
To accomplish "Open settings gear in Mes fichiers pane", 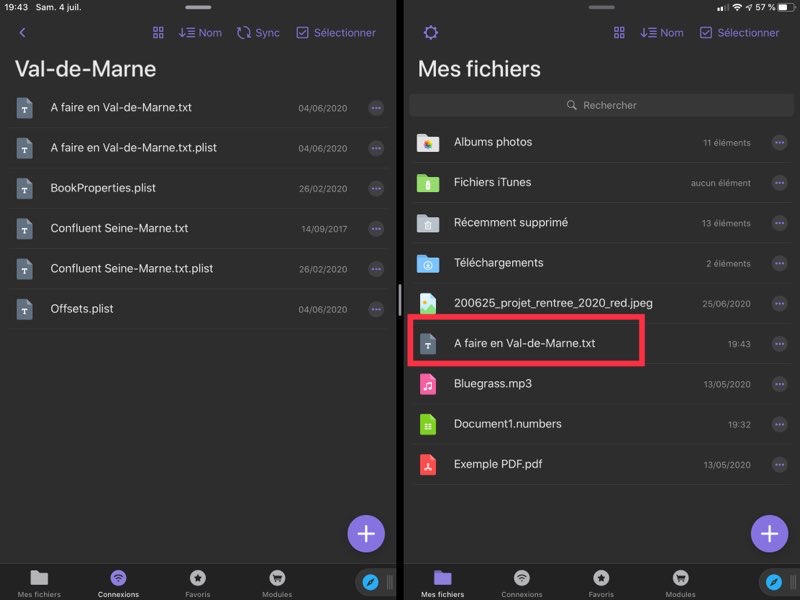I will coord(430,33).
